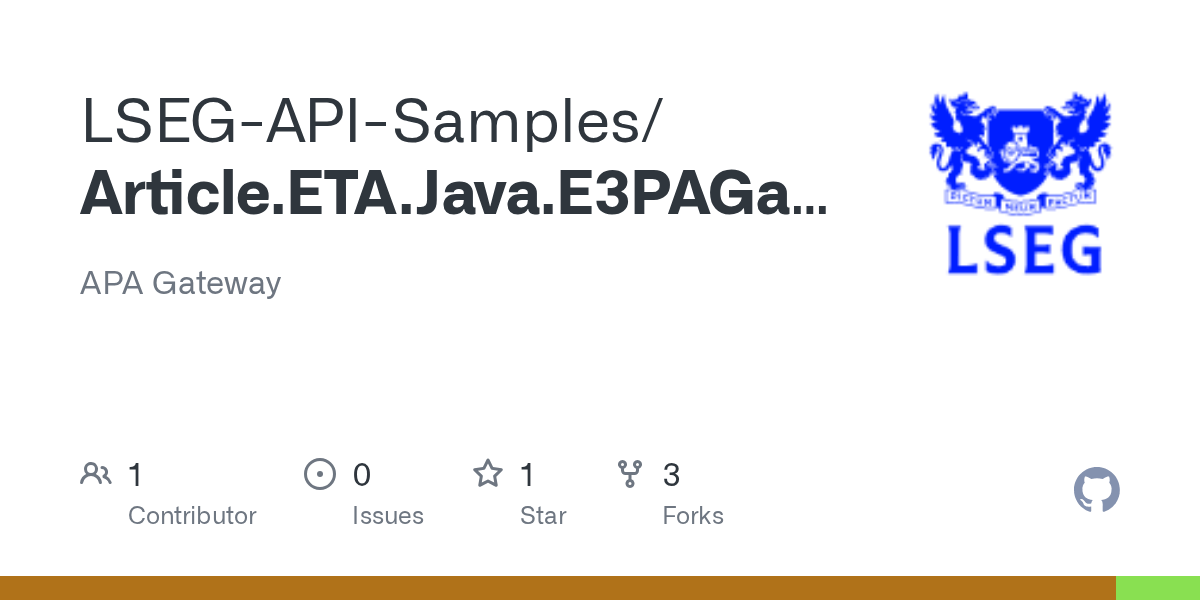Click the APA Gateway description text
This screenshot has width=1200, height=600.
[x=180, y=283]
